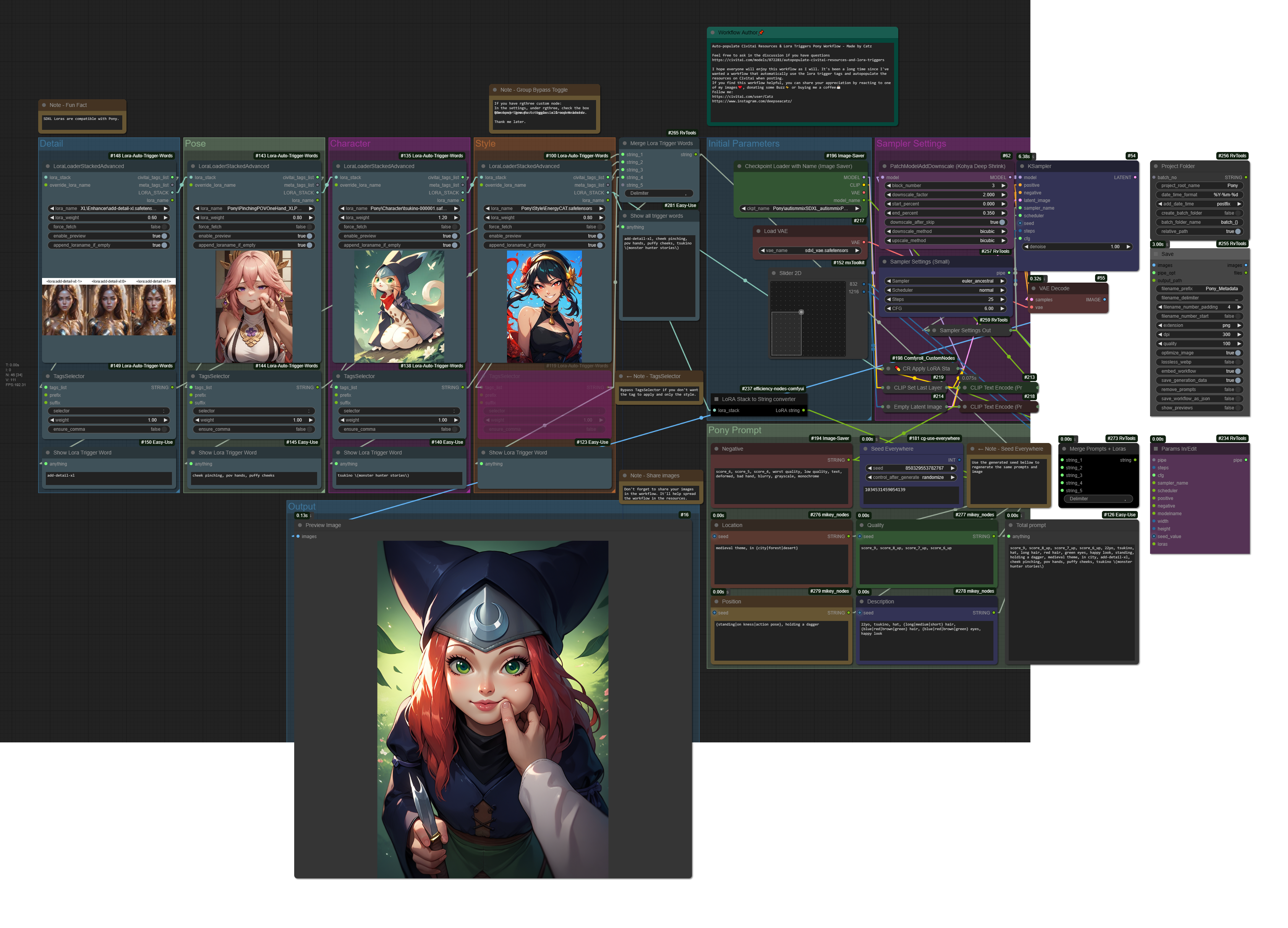The width and height of the screenshot is (1288, 928).
Task: Click the Slider 2D handle knob
Action: tap(801, 312)
